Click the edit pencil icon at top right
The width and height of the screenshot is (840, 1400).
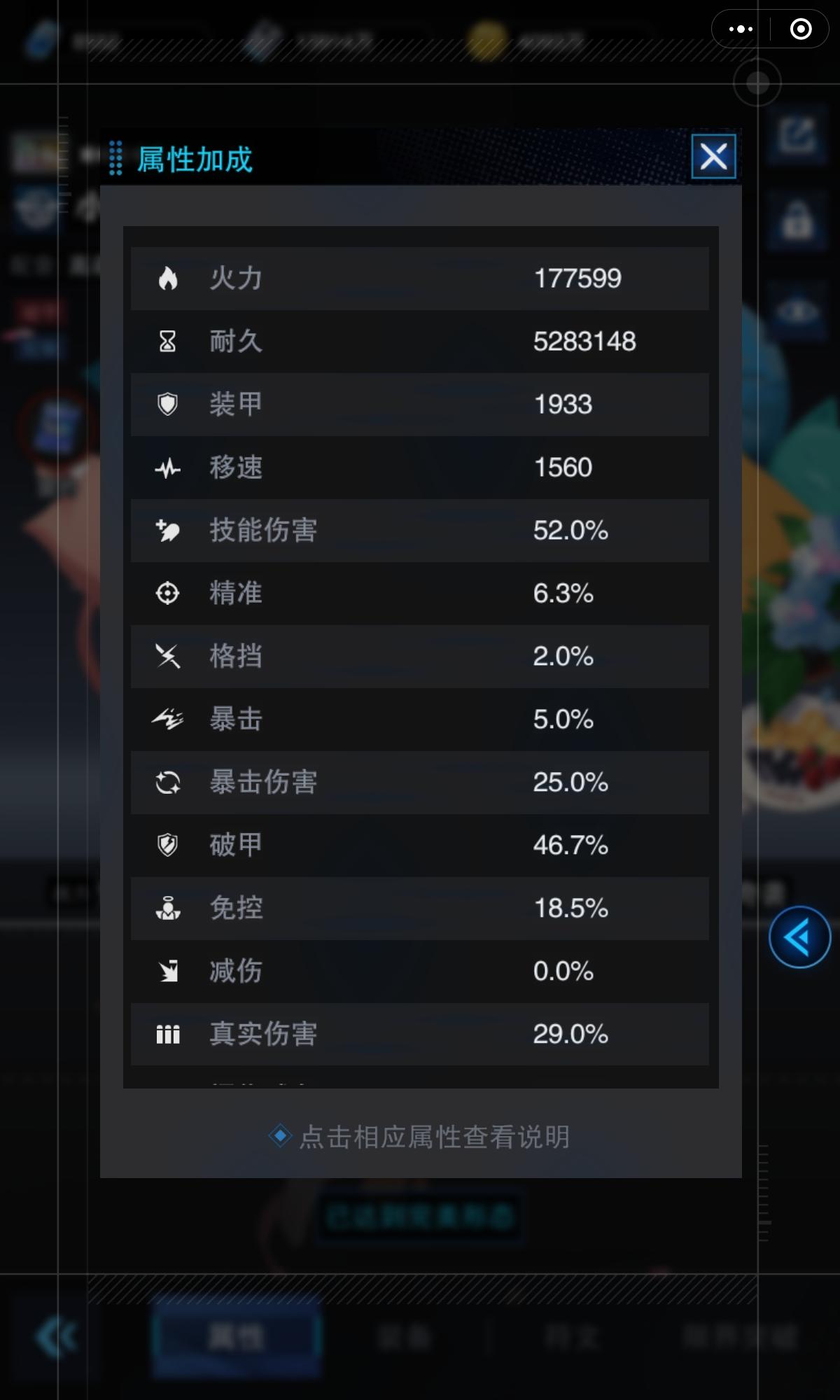tap(797, 135)
